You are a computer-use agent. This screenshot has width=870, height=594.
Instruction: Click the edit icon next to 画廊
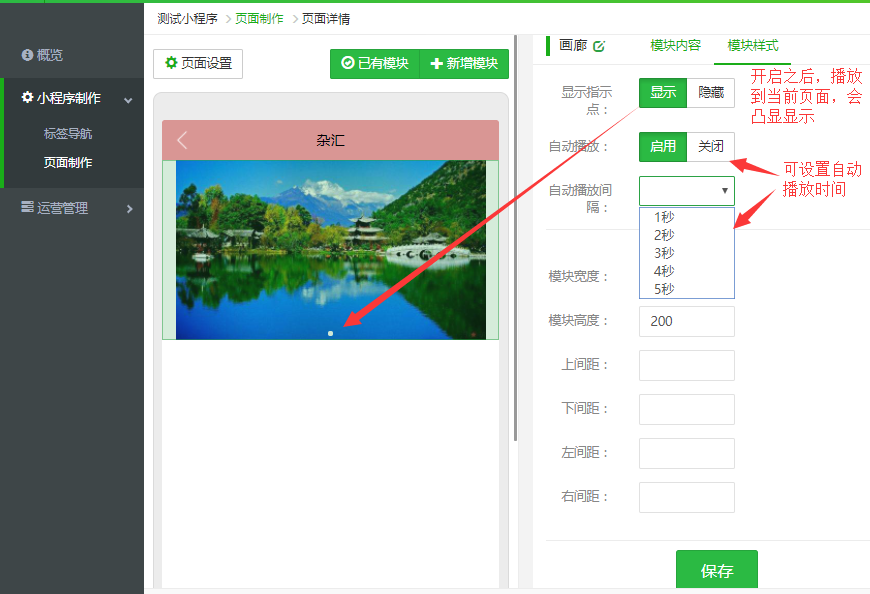point(599,46)
